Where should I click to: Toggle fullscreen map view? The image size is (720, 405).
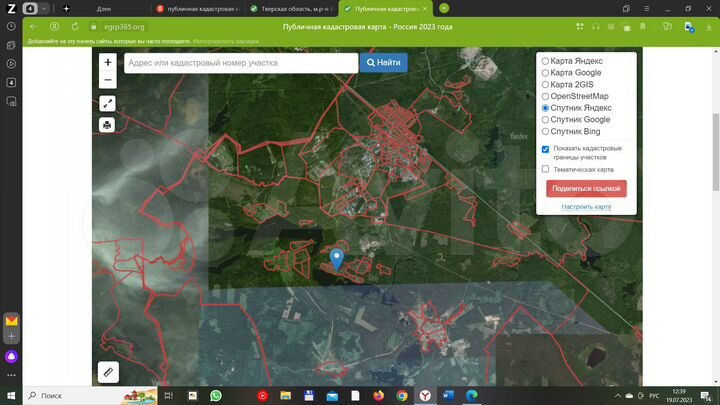(x=108, y=103)
